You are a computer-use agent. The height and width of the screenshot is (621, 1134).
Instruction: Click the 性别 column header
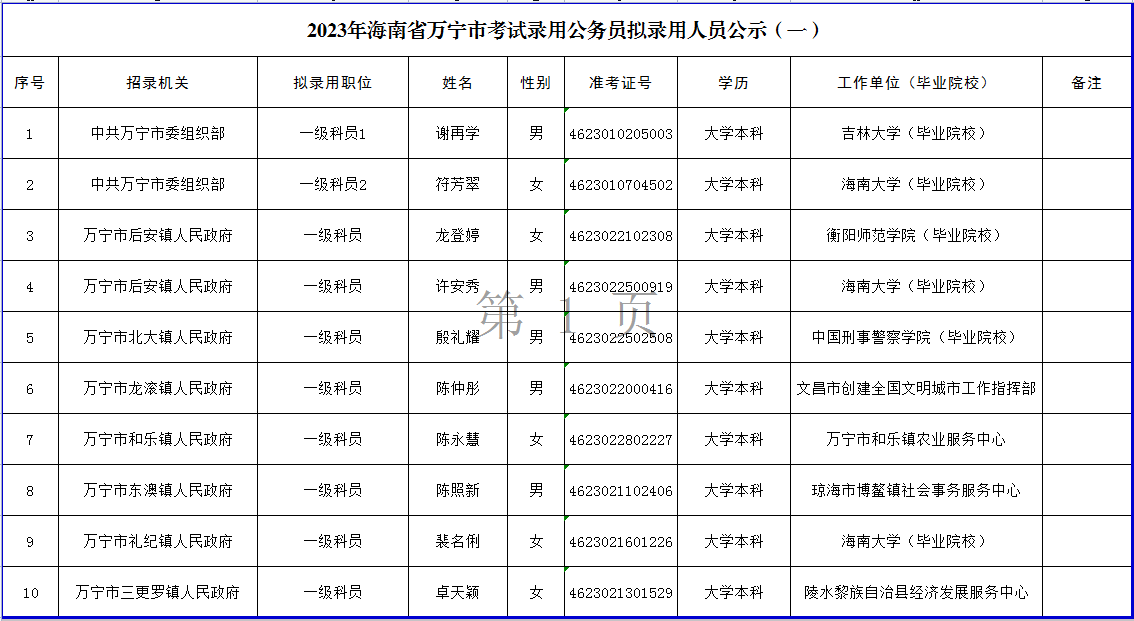tap(536, 82)
